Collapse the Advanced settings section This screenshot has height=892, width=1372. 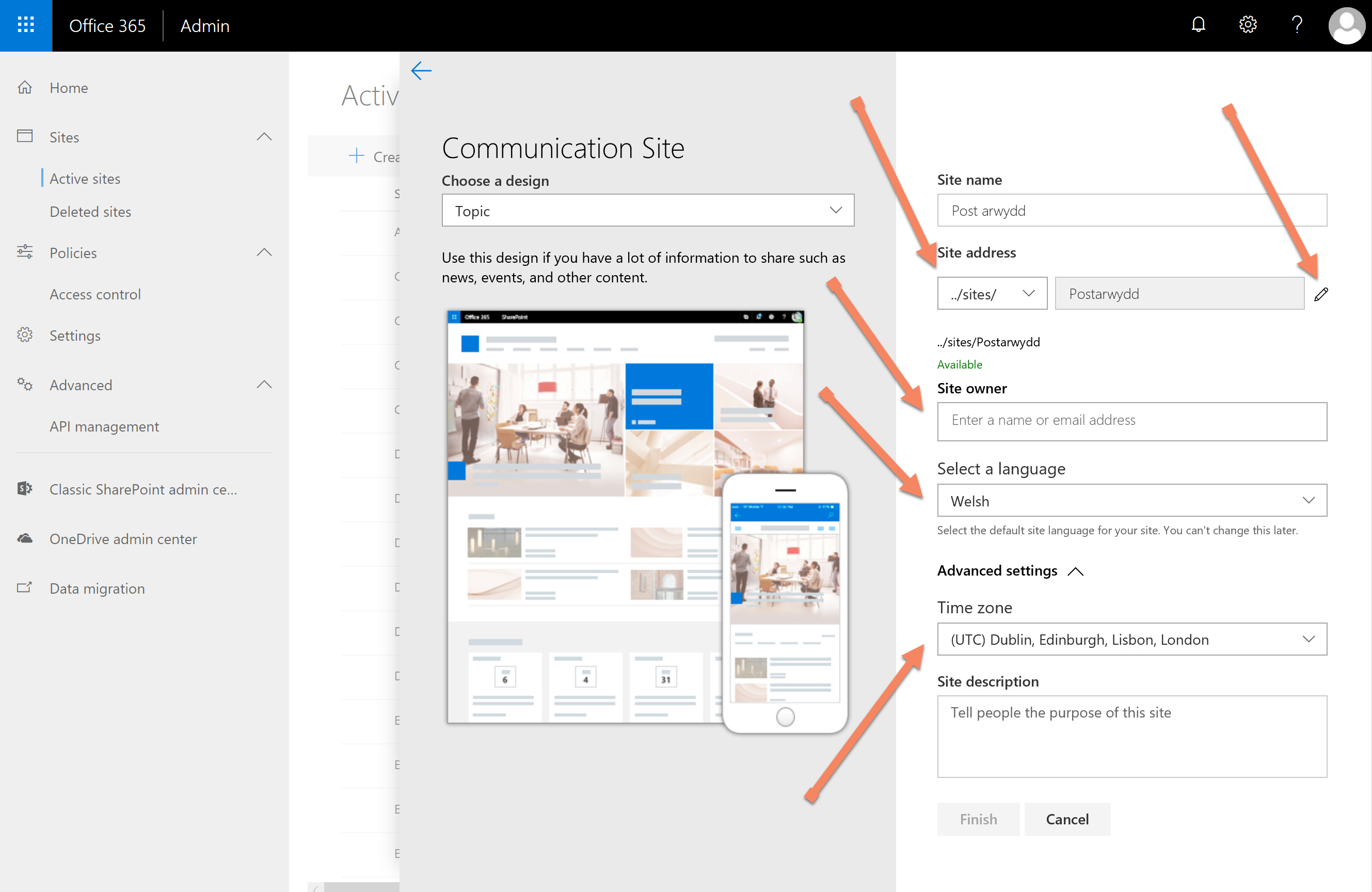point(1076,570)
